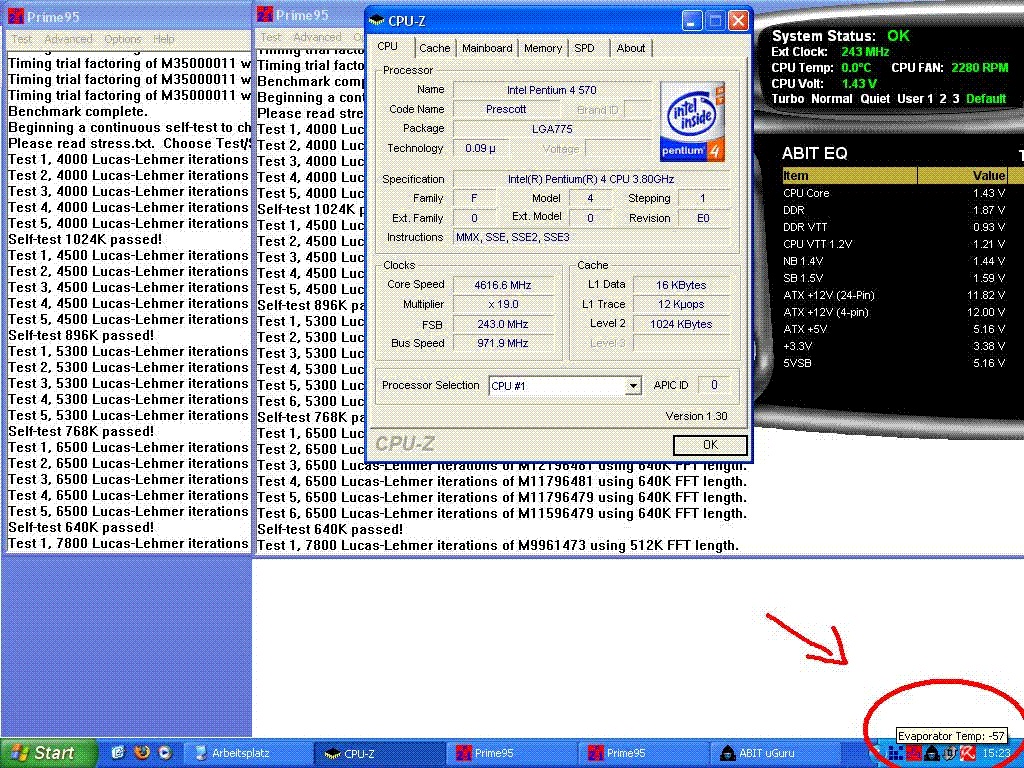Open Help menu in left Prime95 window
1024x768 pixels.
[x=163, y=39]
